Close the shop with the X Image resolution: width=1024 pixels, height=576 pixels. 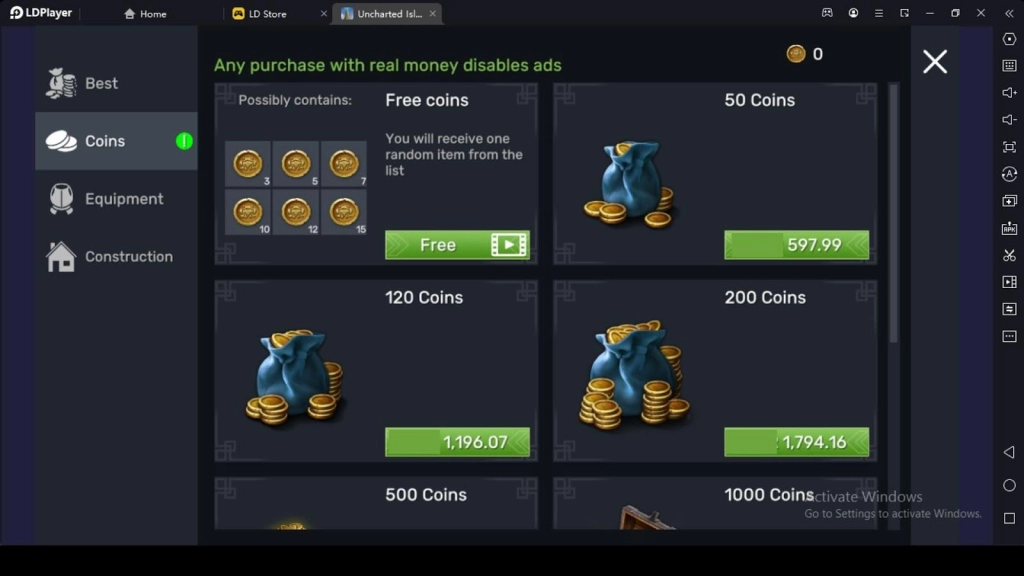(x=935, y=62)
